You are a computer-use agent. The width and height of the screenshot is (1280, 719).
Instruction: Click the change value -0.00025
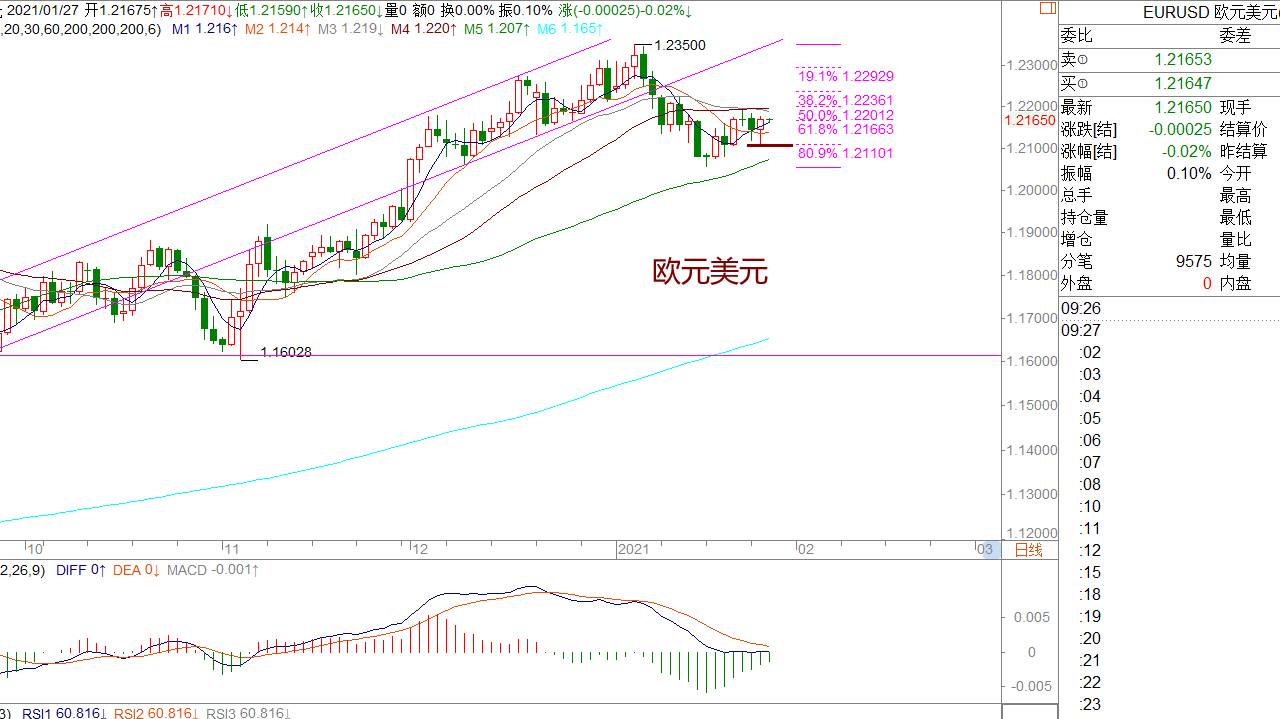tap(1180, 129)
